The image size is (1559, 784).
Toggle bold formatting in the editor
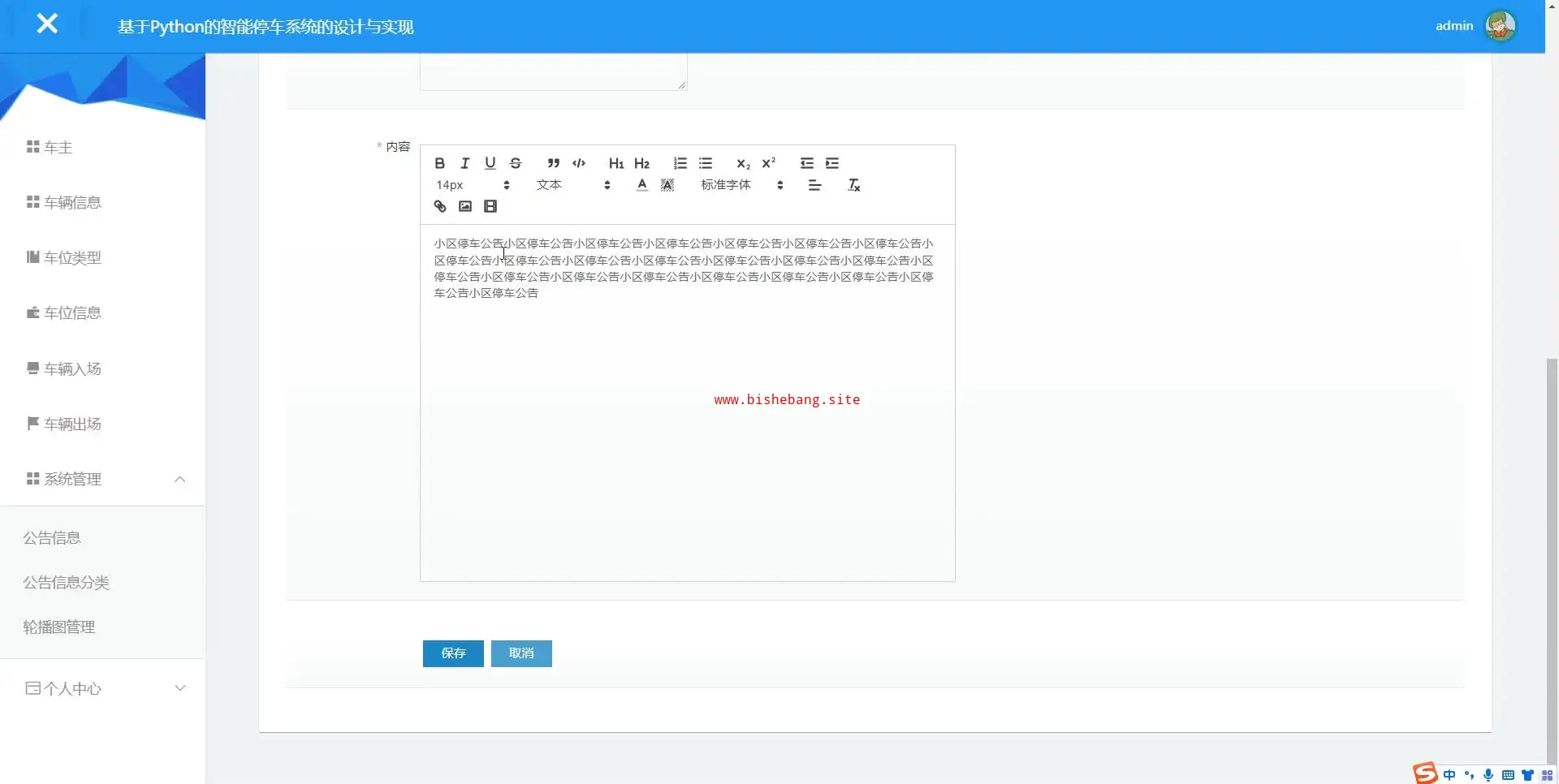439,163
